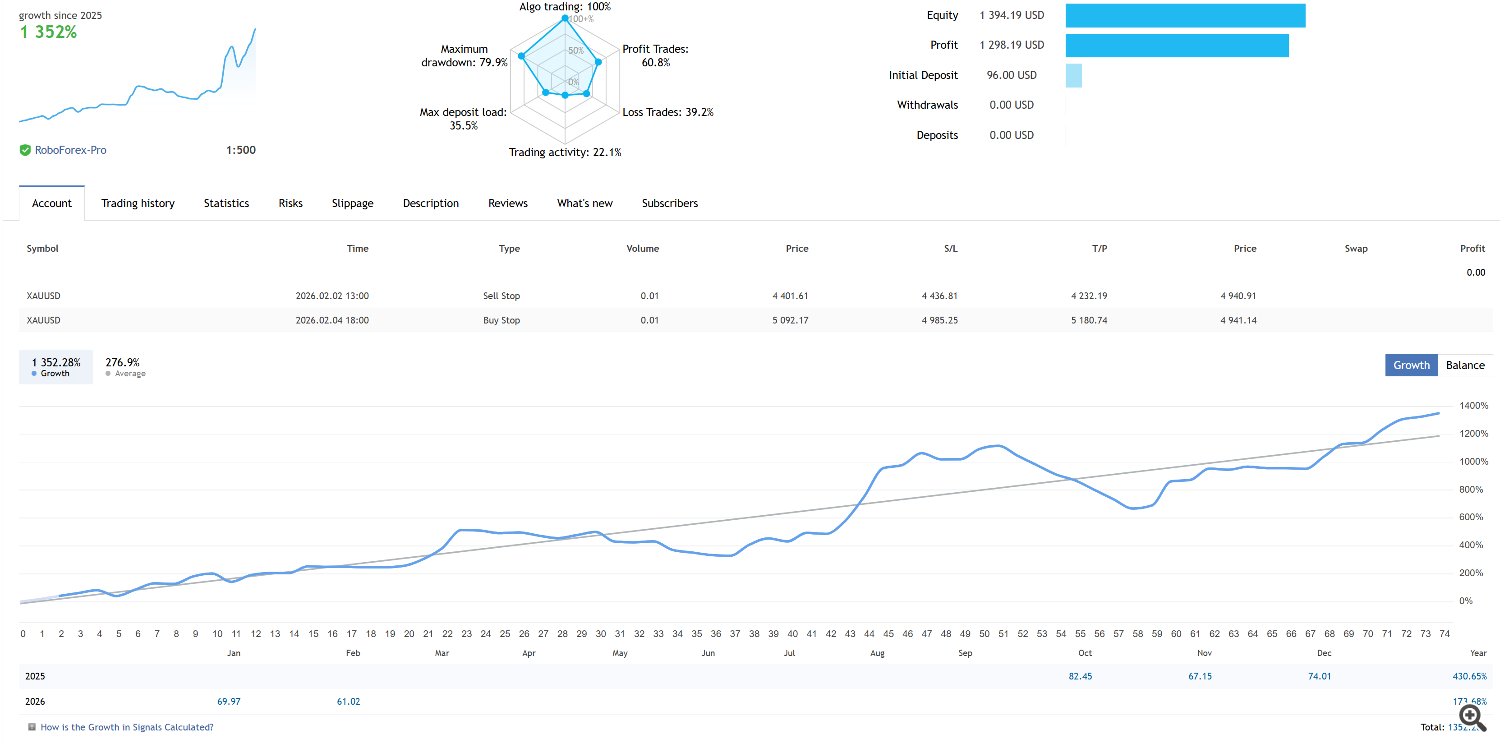1500x744 pixels.
Task: Click the stop loss value 4 436.81
Action: pos(940,296)
